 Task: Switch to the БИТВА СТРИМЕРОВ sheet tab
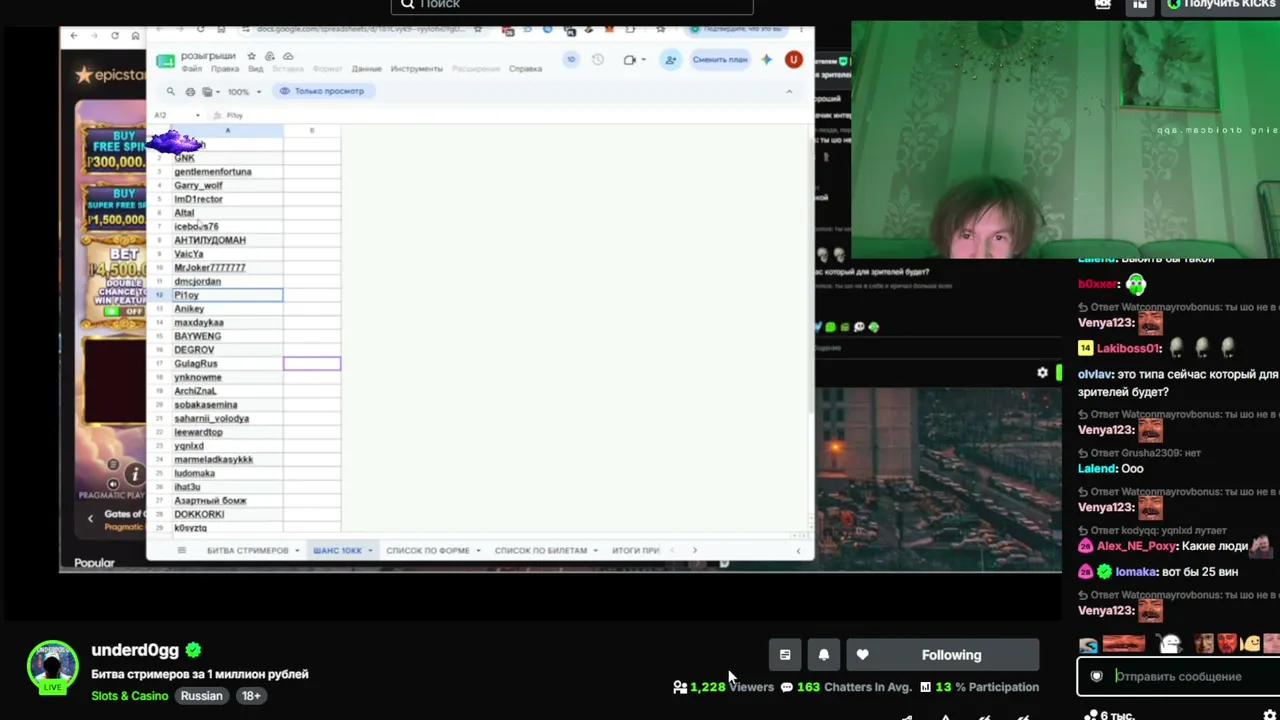click(247, 551)
